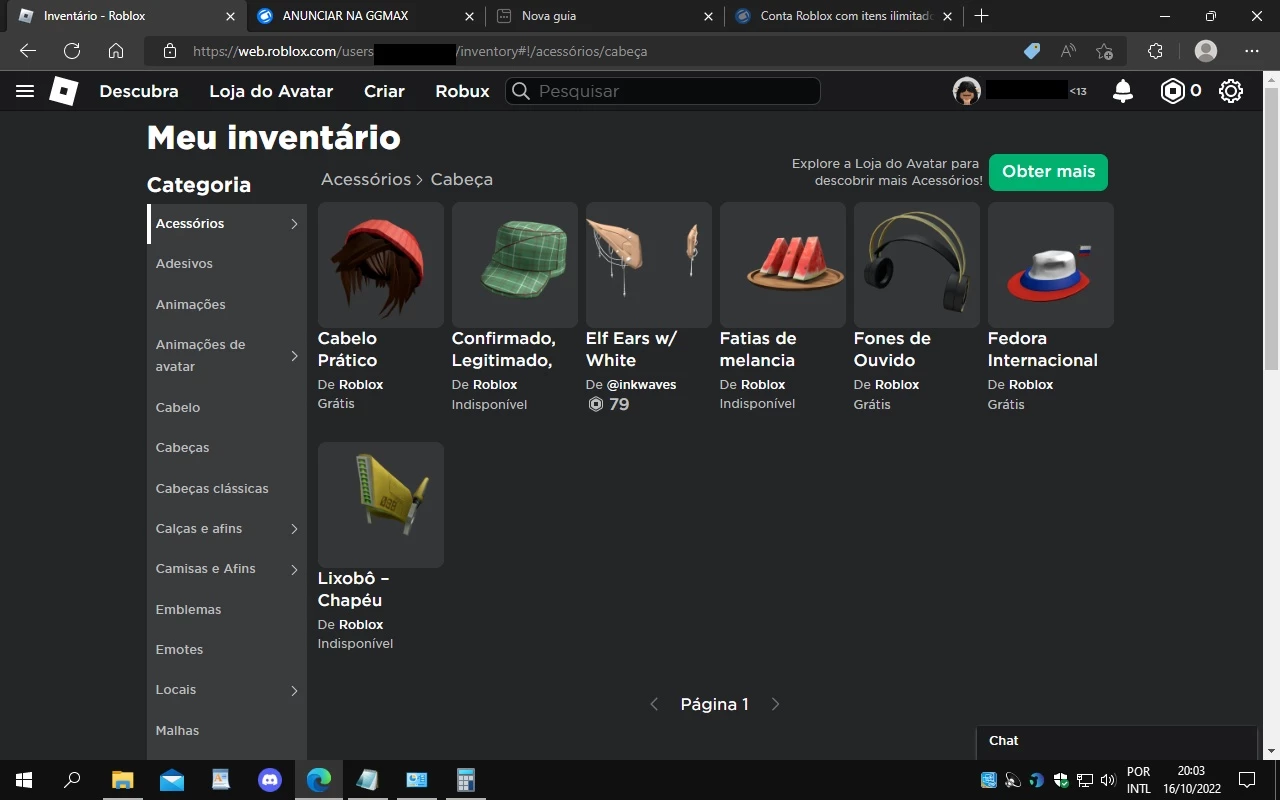Screen dimensions: 1280x800
Task: Open Lixobô Chapéu thumbnail
Action: [381, 505]
